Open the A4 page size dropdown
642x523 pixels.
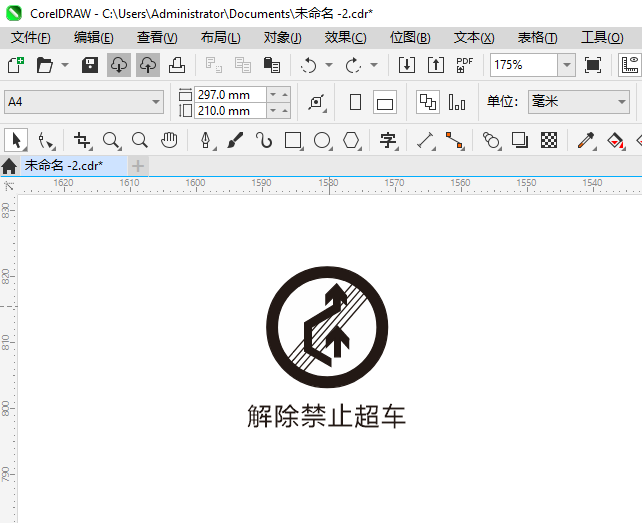84,102
